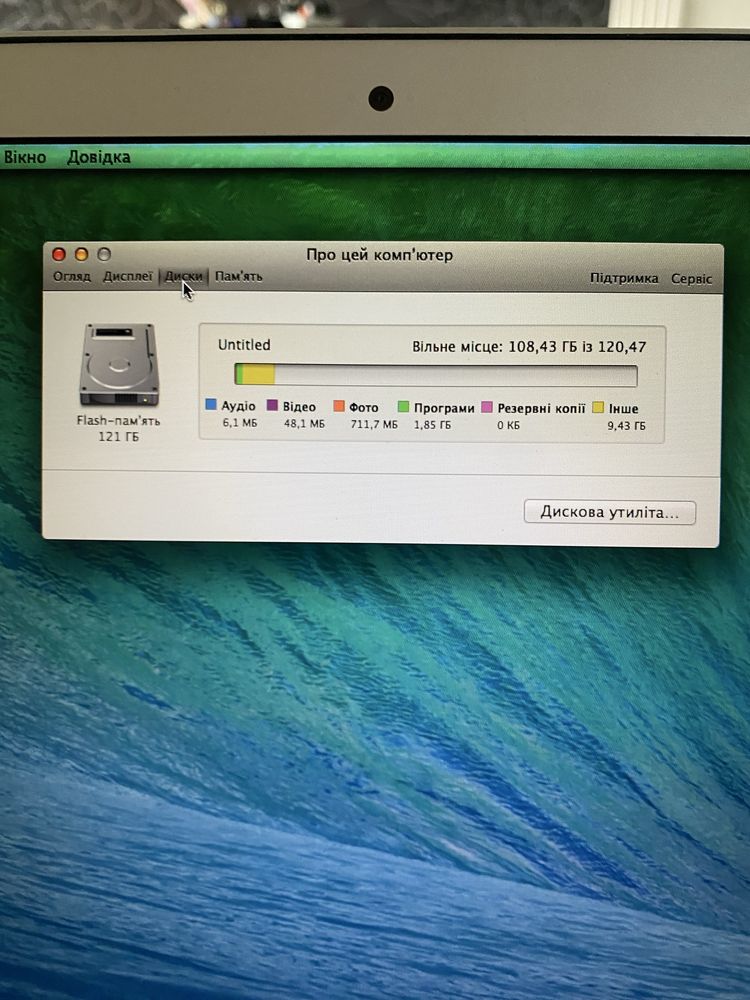Click the yellow Інше color swatch
The height and width of the screenshot is (1000, 750).
(x=598, y=407)
